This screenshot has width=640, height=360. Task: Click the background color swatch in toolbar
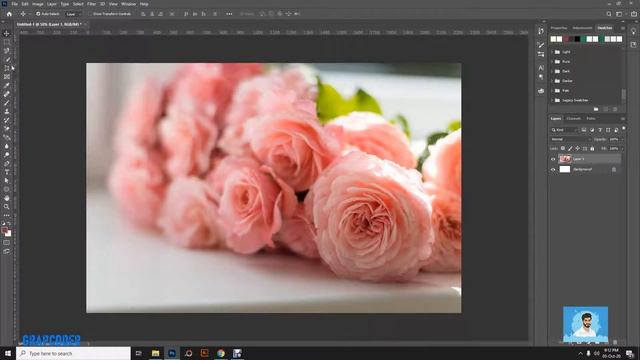(9, 234)
